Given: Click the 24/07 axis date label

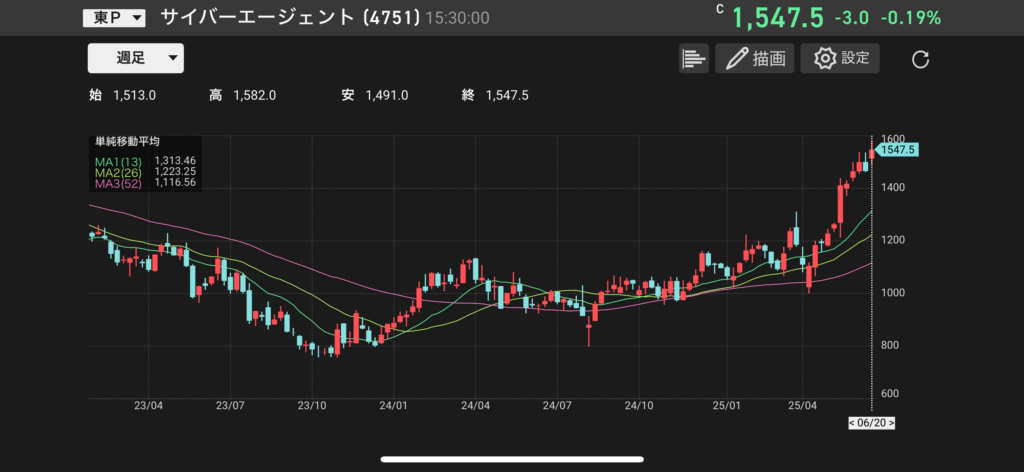Looking at the screenshot, I should 556,405.
